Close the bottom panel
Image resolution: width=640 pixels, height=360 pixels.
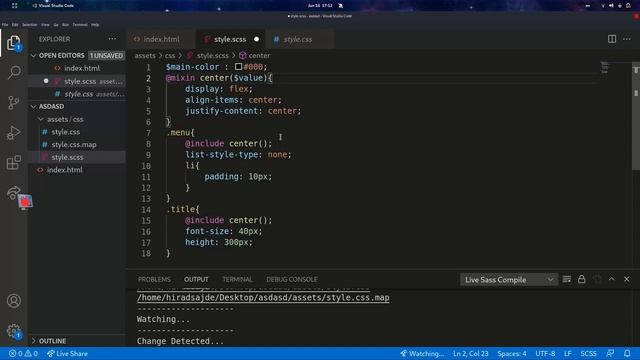(627, 279)
